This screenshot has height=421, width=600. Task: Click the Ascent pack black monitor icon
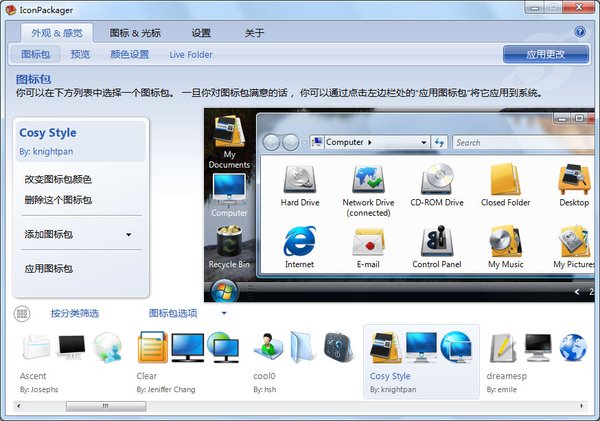pyautogui.click(x=72, y=347)
